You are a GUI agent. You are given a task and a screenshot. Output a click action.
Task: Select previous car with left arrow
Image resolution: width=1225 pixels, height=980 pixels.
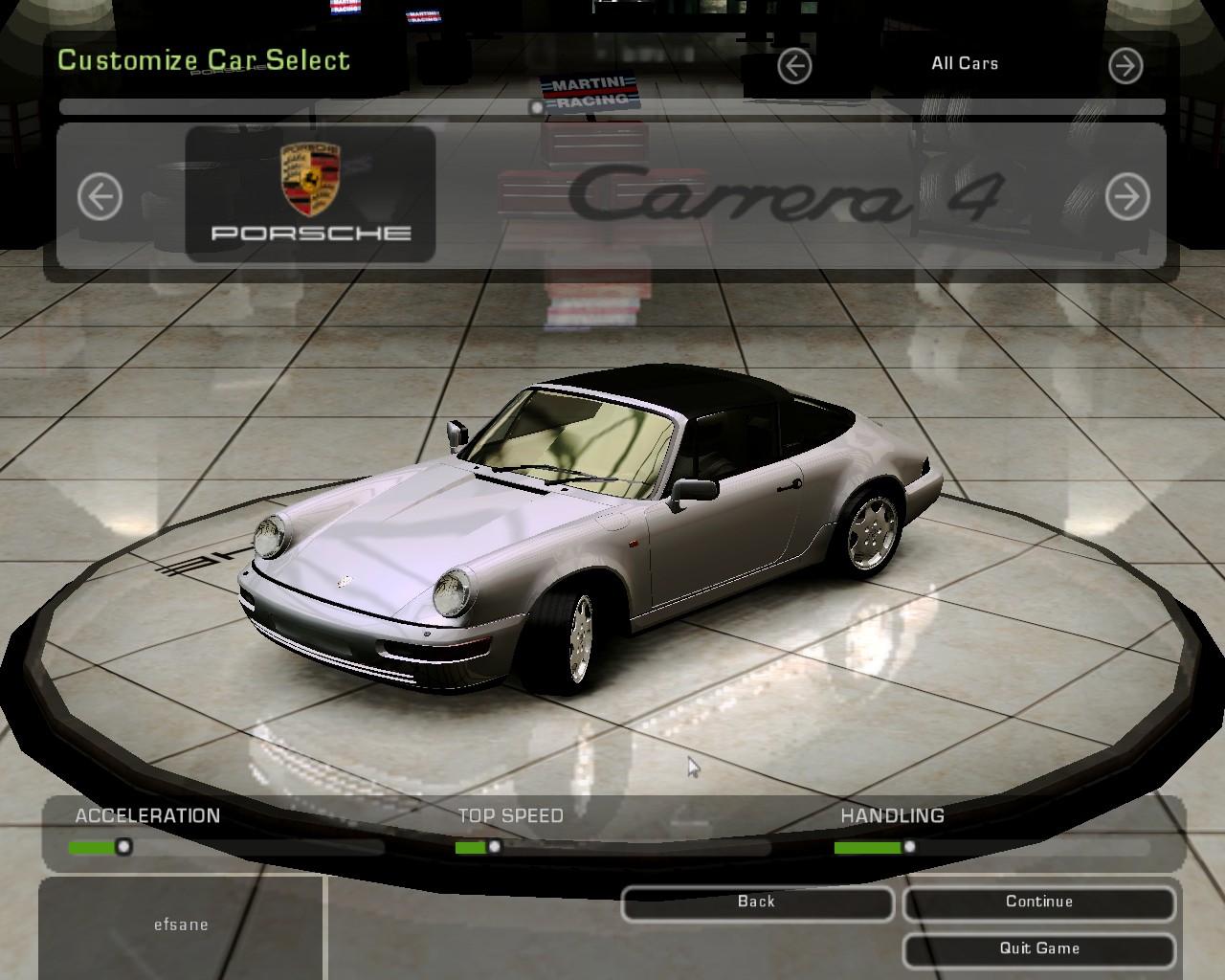point(100,198)
